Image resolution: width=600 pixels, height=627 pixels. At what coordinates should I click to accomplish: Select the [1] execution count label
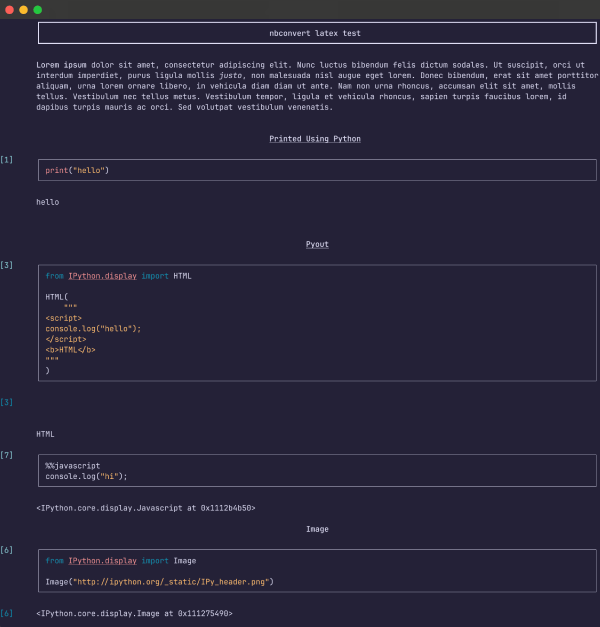(x=6, y=160)
